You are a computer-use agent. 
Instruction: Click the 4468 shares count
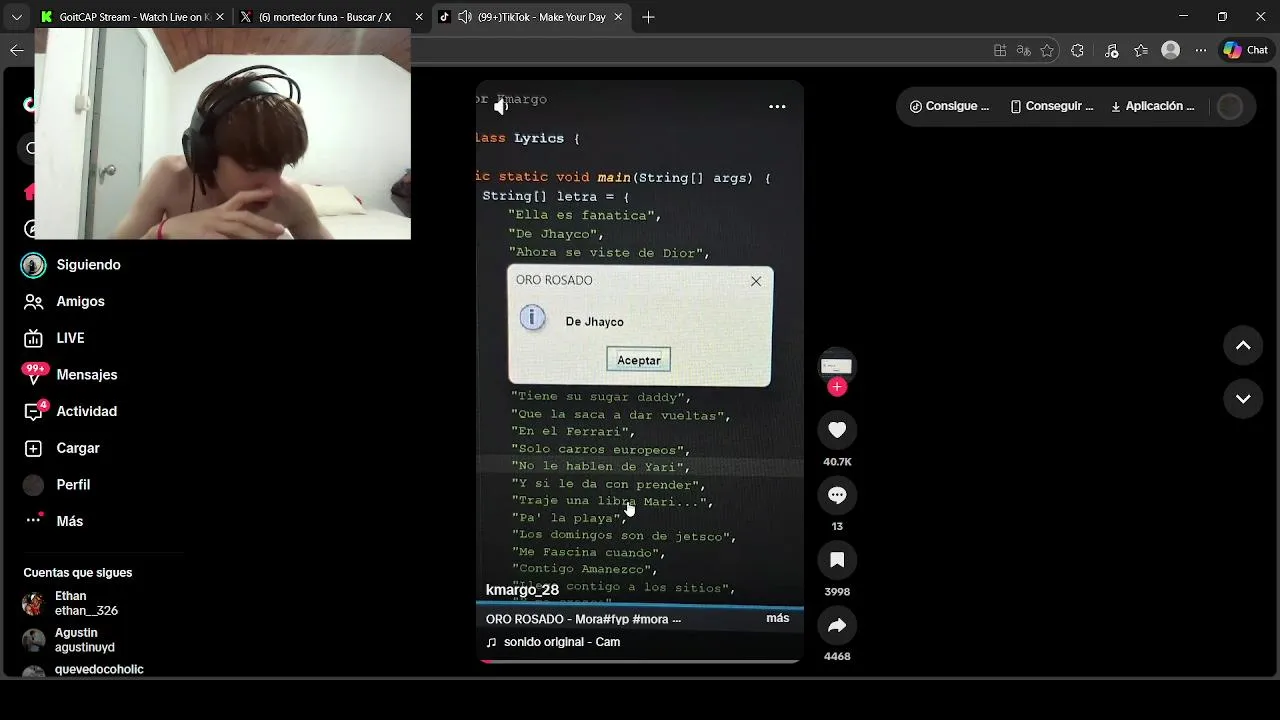[837, 657]
